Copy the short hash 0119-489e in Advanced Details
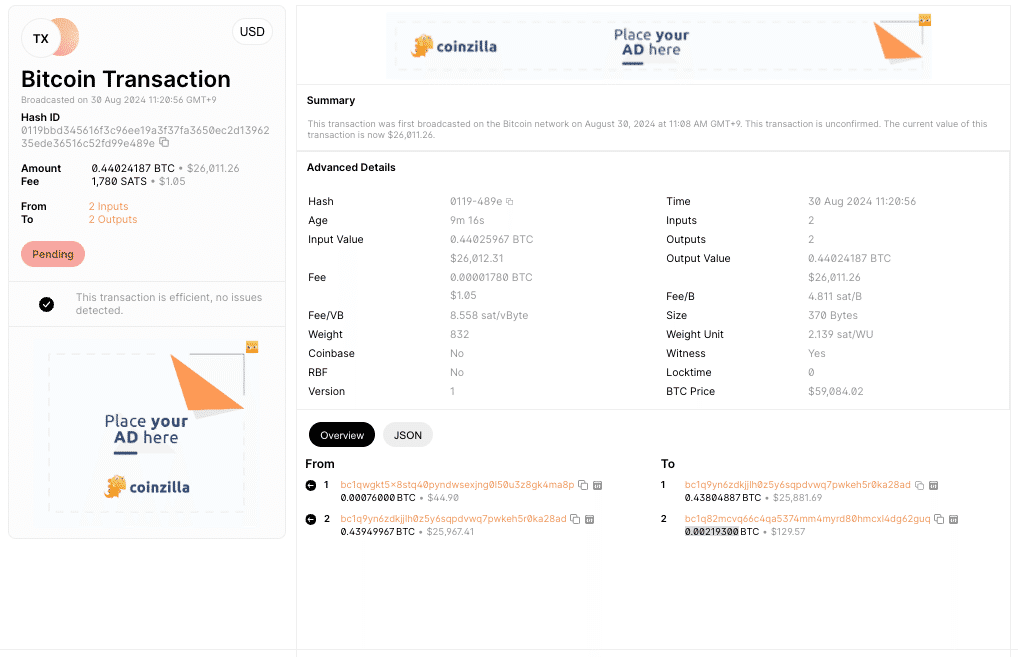1018x657 pixels. pos(509,202)
